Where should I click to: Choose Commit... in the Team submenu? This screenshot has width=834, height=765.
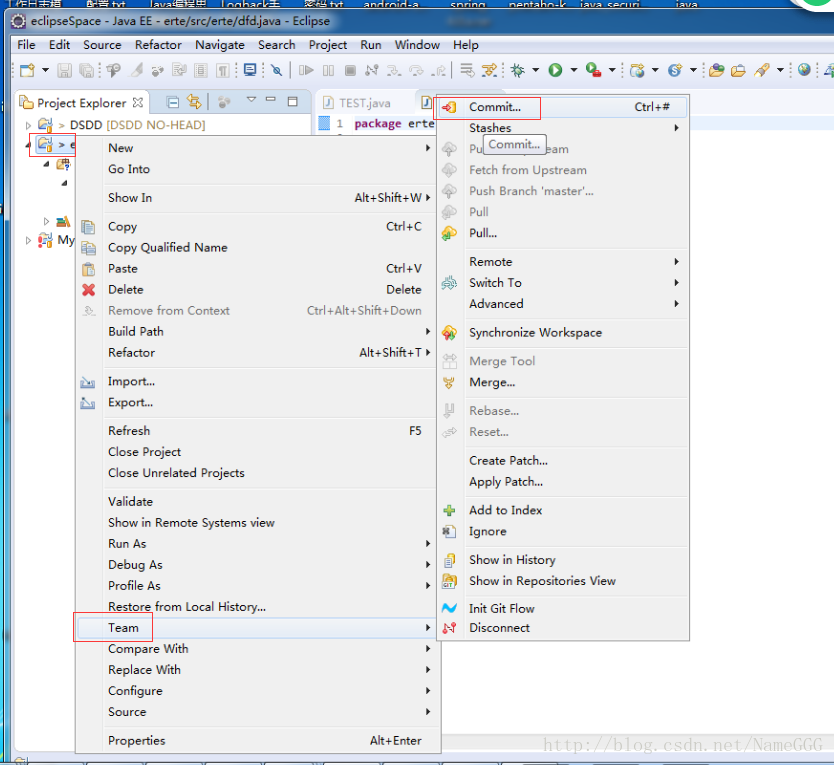[563, 107]
